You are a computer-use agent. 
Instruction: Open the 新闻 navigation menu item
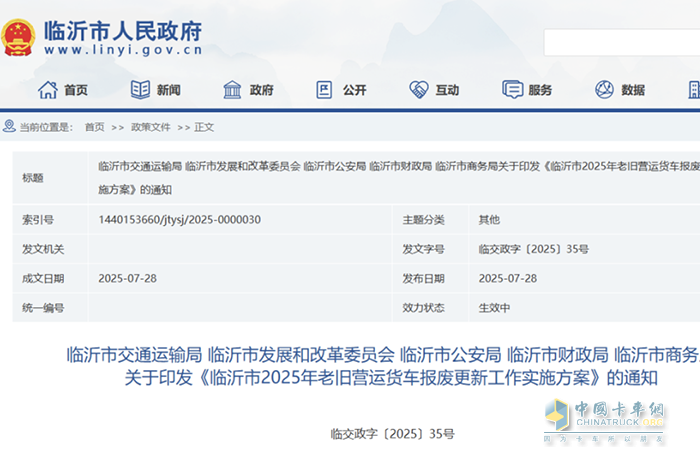coord(169,90)
